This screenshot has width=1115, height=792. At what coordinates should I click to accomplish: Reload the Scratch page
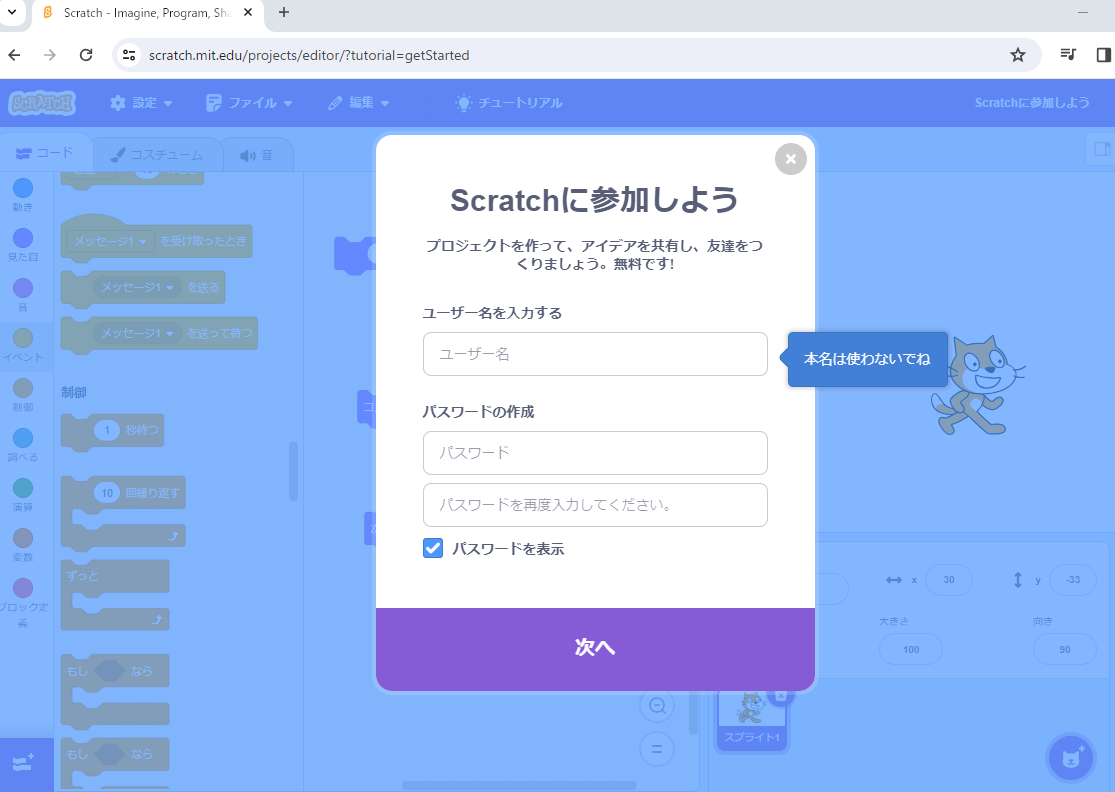tap(86, 55)
